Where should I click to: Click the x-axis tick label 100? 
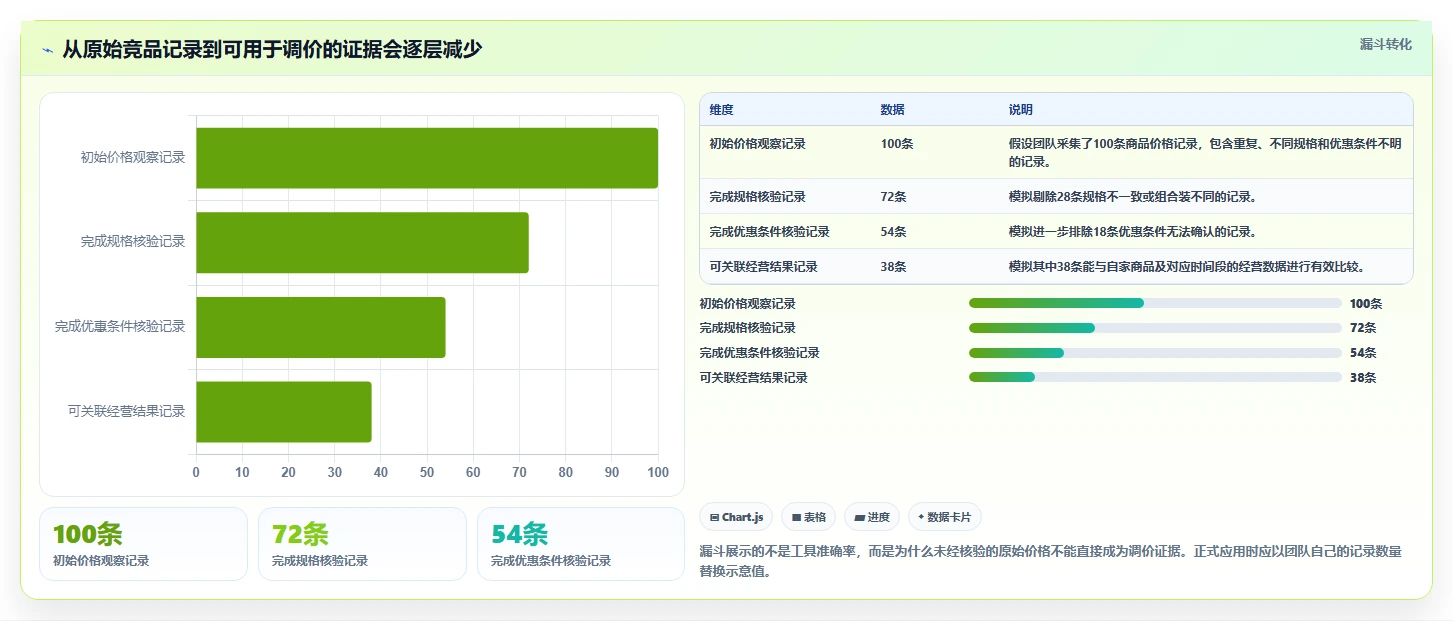[658, 472]
